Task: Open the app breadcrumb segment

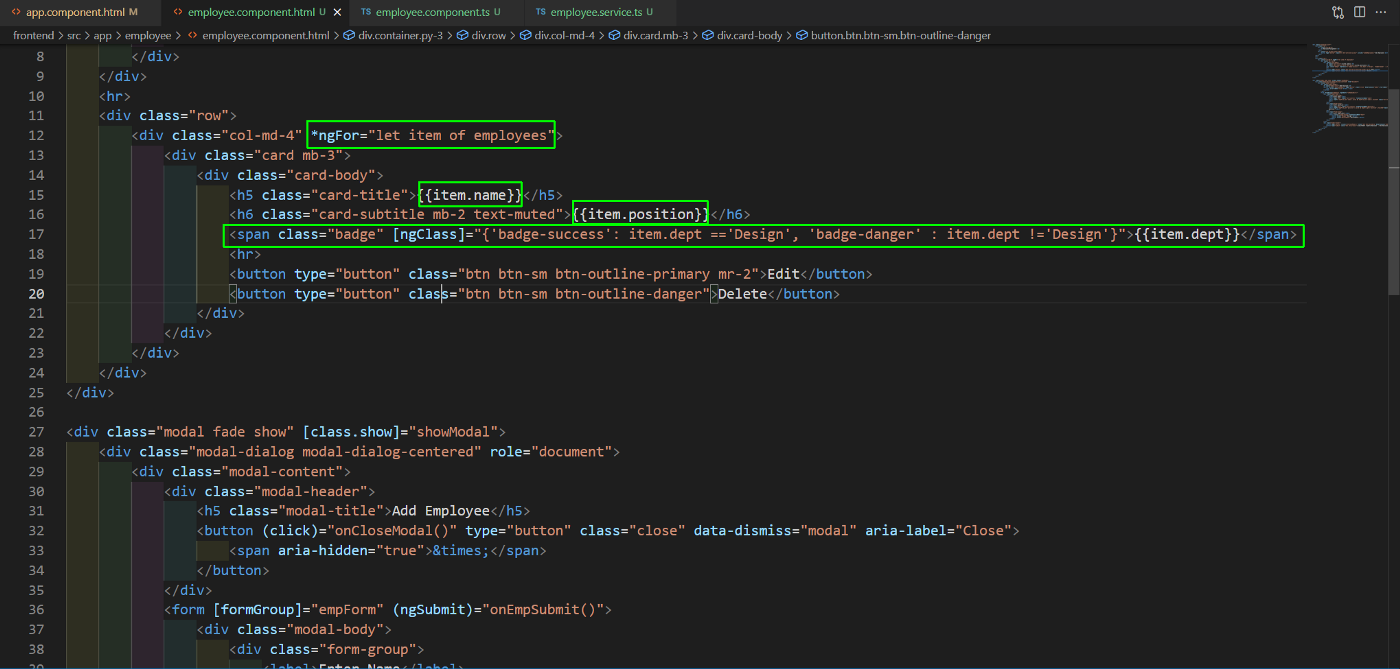Action: 102,35
